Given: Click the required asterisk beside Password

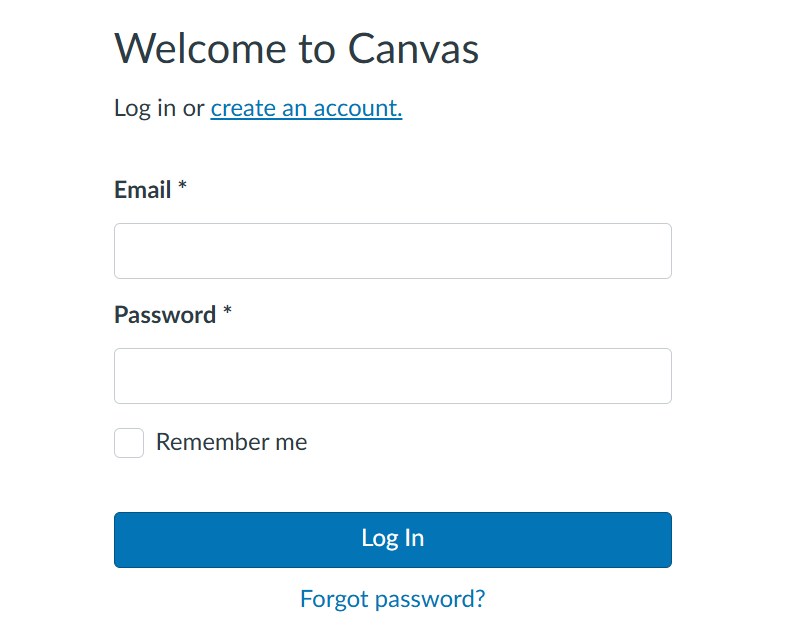Looking at the screenshot, I should tap(227, 311).
